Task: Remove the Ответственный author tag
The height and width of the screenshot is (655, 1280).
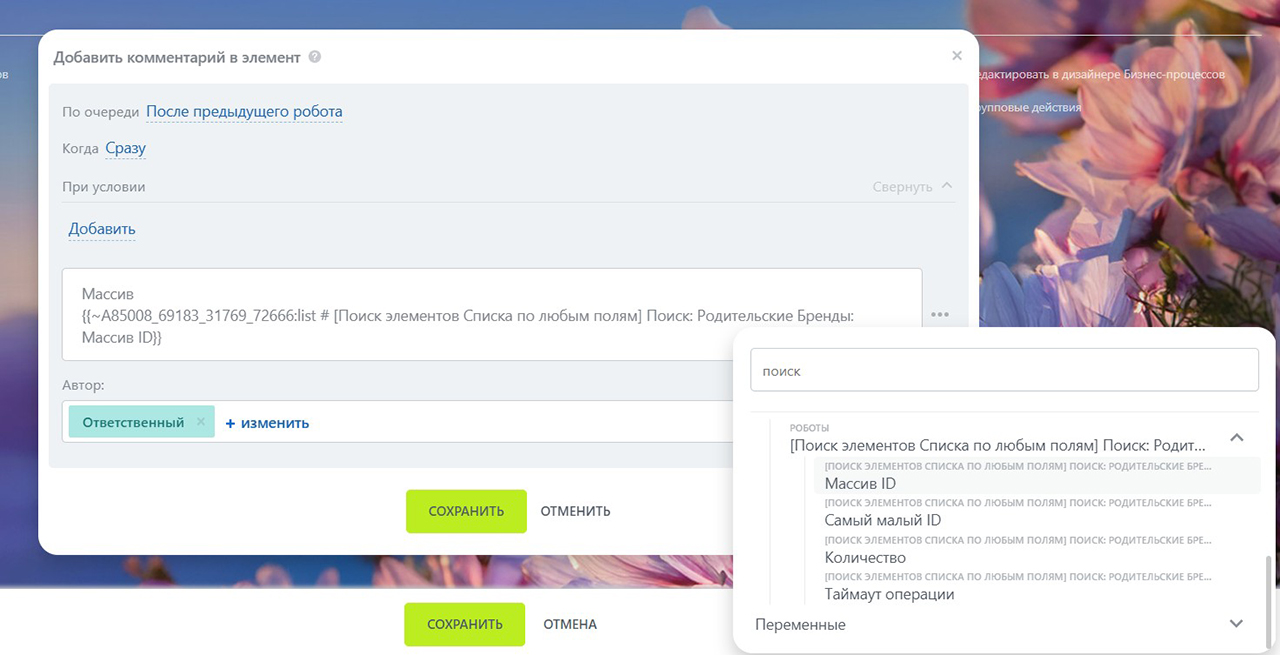Action: (201, 422)
